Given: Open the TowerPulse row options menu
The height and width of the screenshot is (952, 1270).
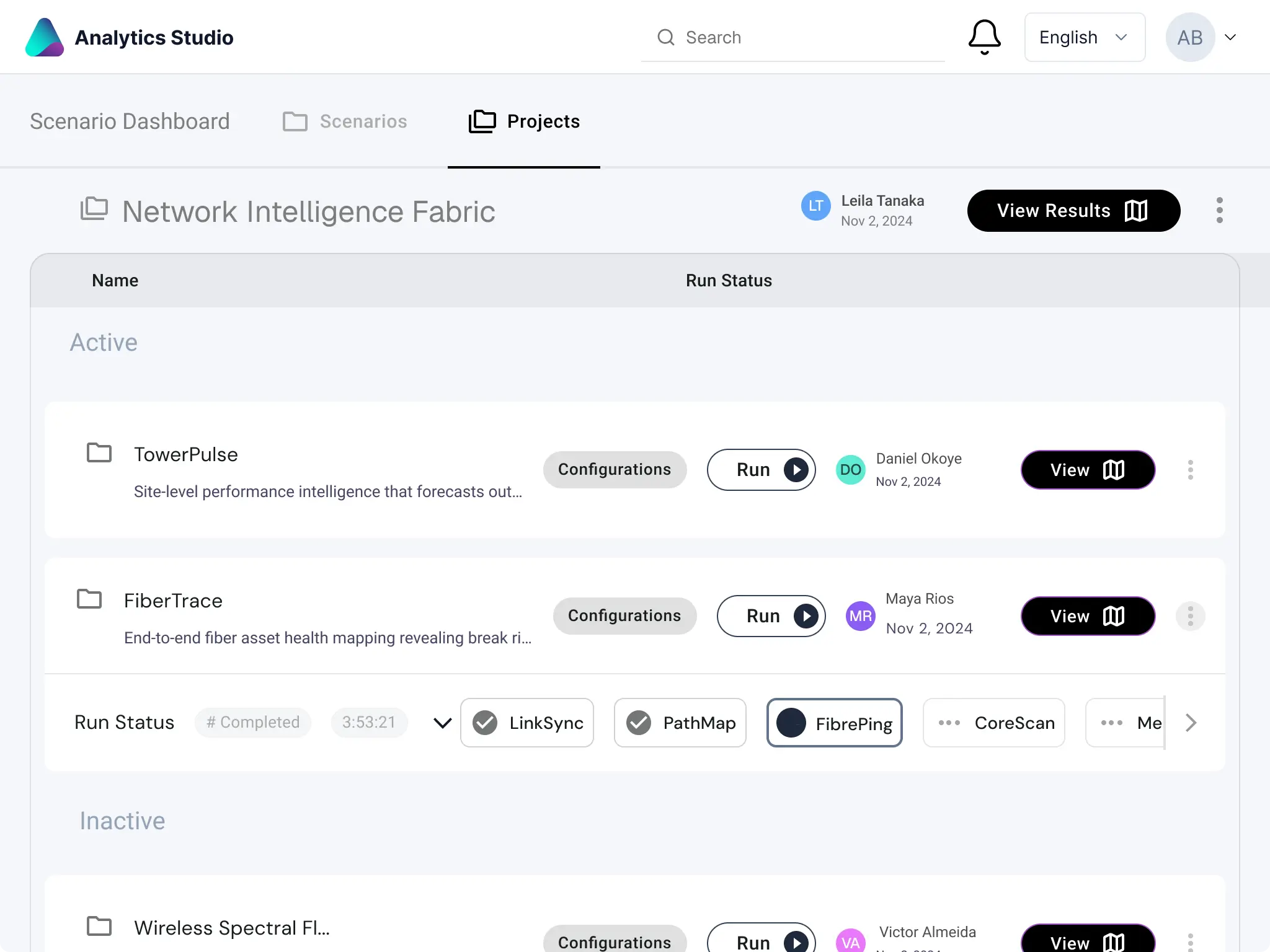Looking at the screenshot, I should tap(1190, 470).
